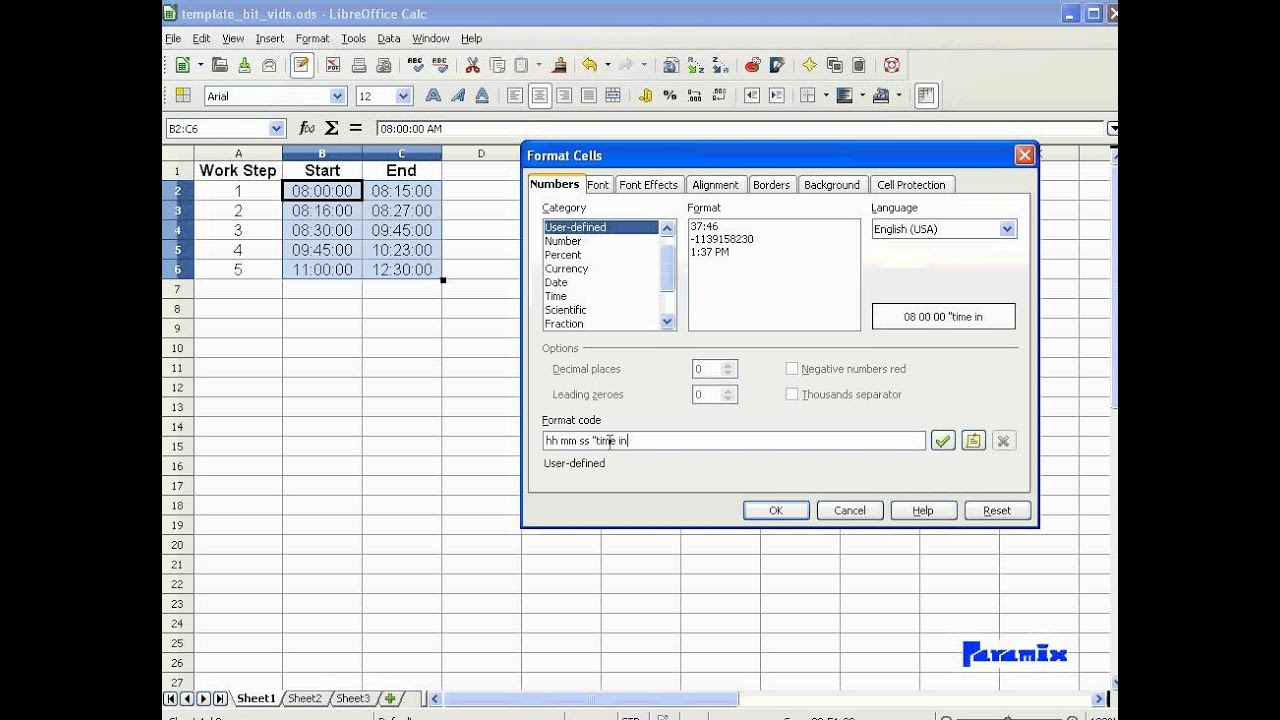The height and width of the screenshot is (720, 1280).
Task: Align cell contents left
Action: pyautogui.click(x=515, y=95)
